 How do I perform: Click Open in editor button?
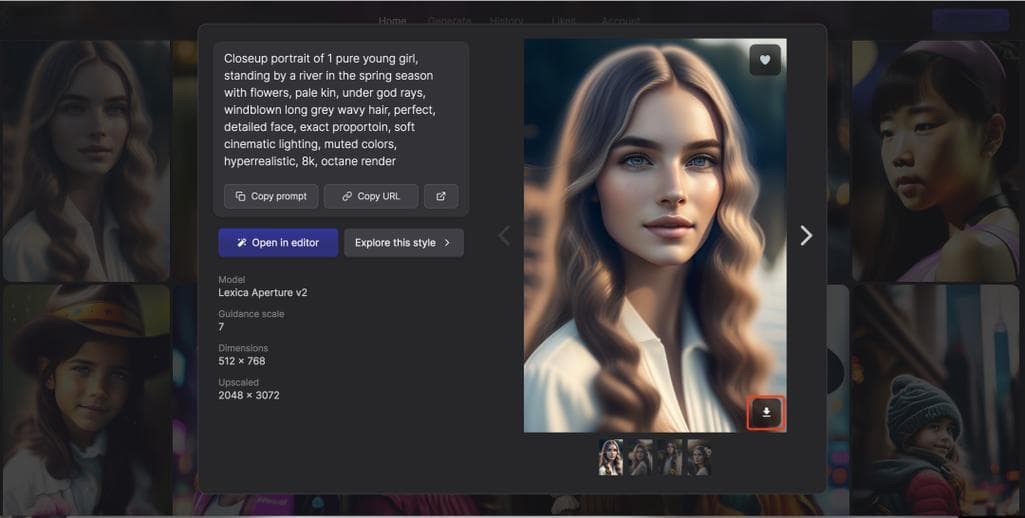tap(278, 243)
